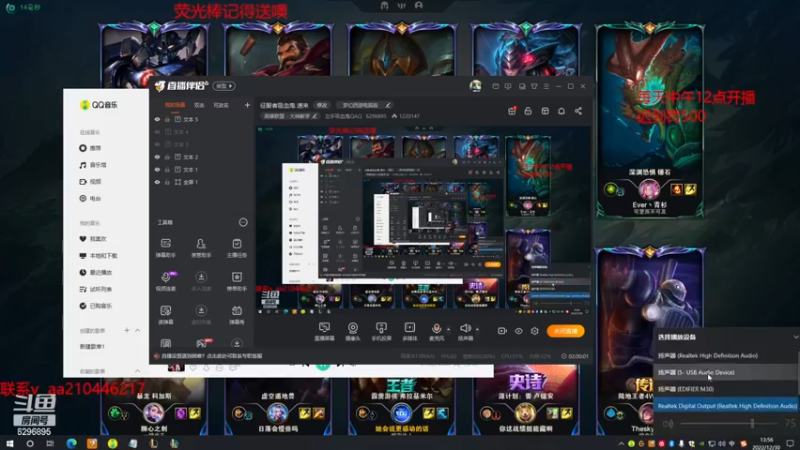Add 多媒体 media source
This screenshot has height=450, width=800.
(x=410, y=331)
